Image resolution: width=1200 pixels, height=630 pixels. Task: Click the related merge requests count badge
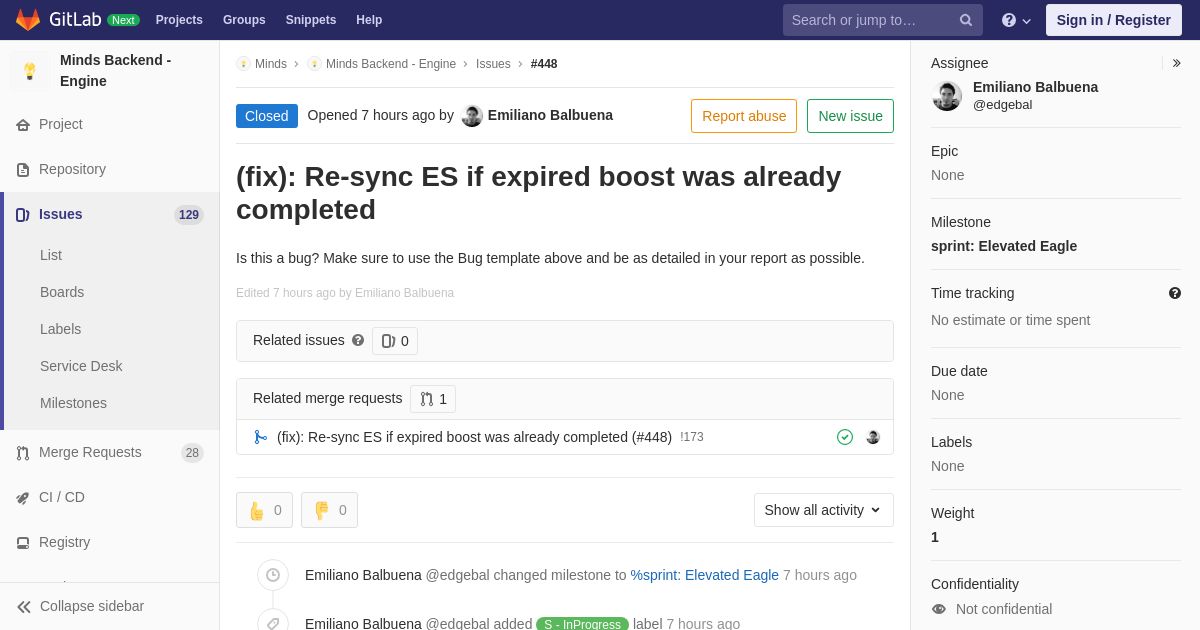click(x=433, y=399)
